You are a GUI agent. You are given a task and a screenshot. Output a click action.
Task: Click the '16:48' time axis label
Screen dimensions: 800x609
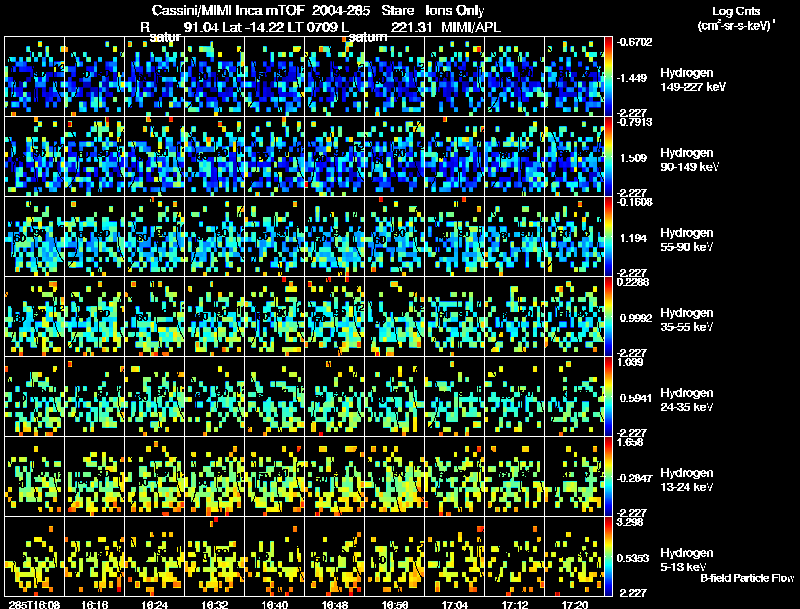tap(335, 604)
